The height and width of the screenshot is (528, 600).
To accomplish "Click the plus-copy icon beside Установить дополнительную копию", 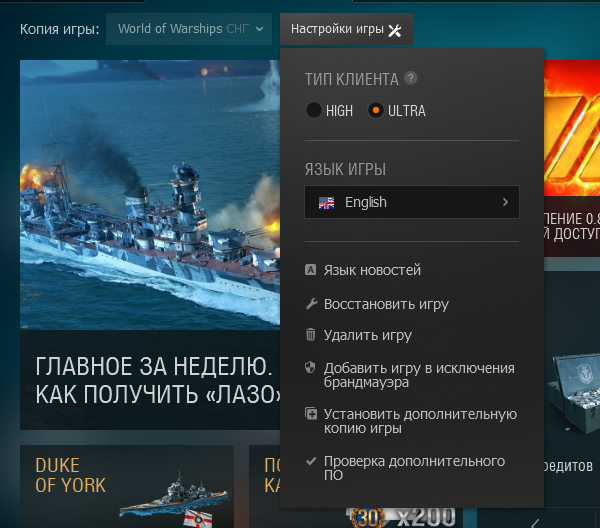I will click(x=311, y=414).
